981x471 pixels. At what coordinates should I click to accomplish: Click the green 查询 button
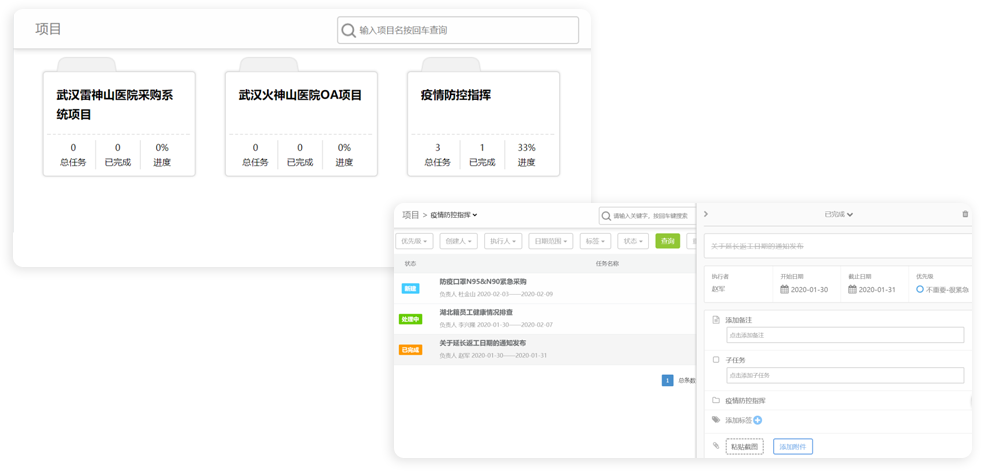pos(667,241)
